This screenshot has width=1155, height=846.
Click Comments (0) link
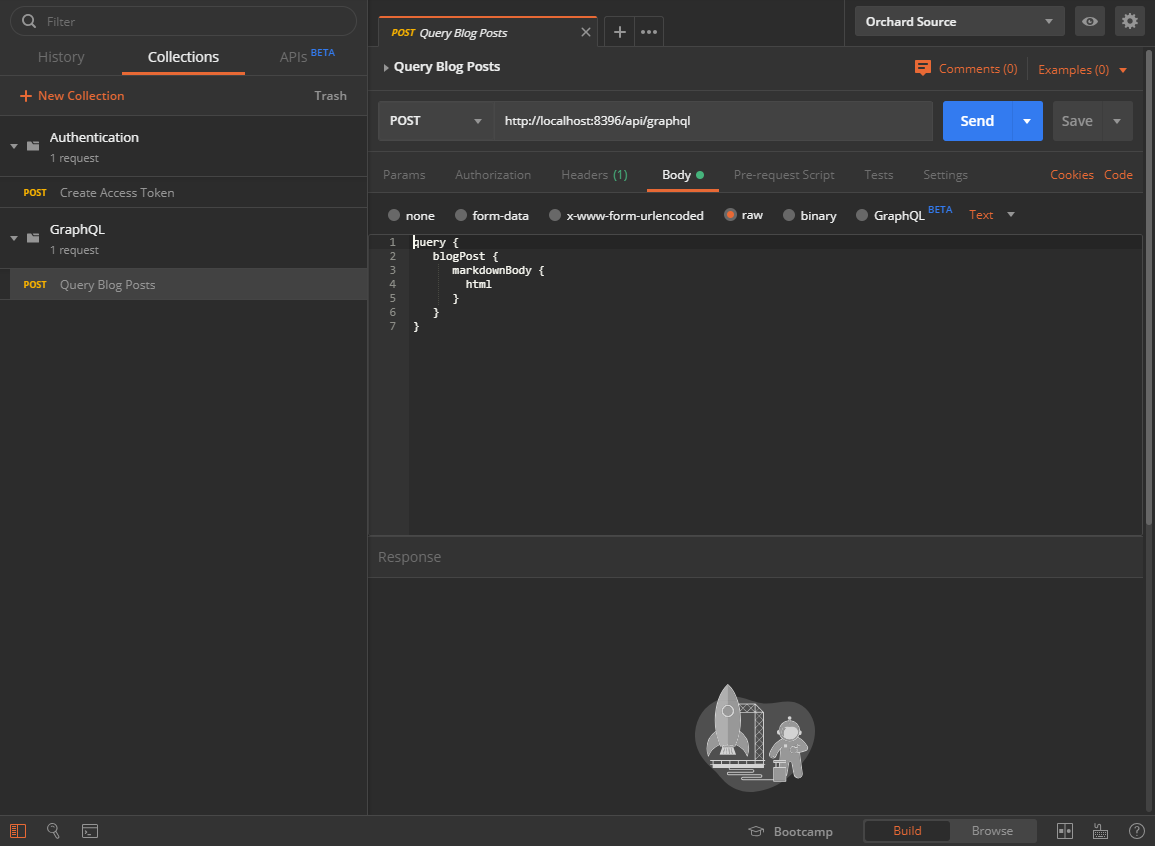[977, 68]
